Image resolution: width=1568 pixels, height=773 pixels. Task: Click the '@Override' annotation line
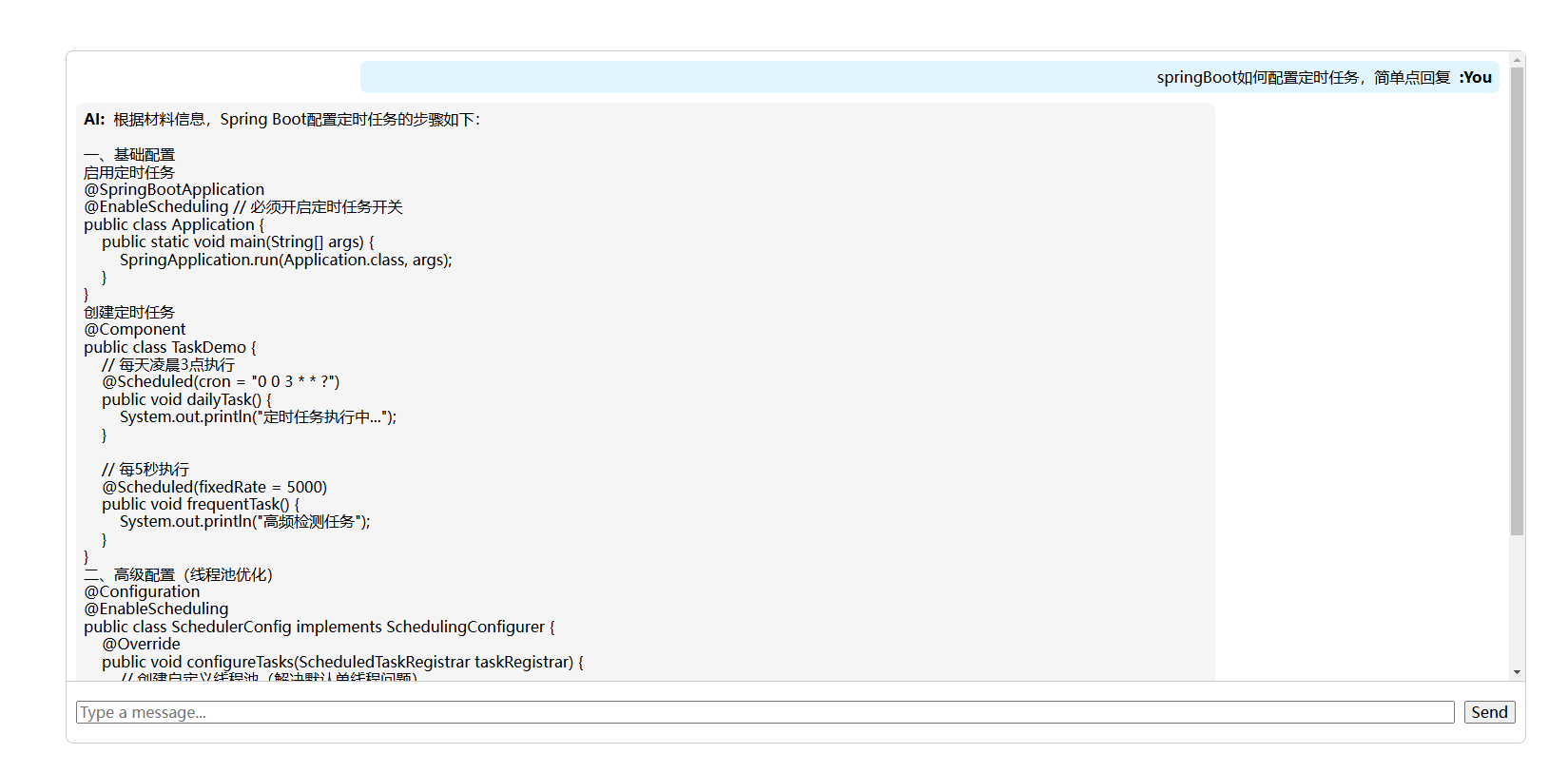141,644
